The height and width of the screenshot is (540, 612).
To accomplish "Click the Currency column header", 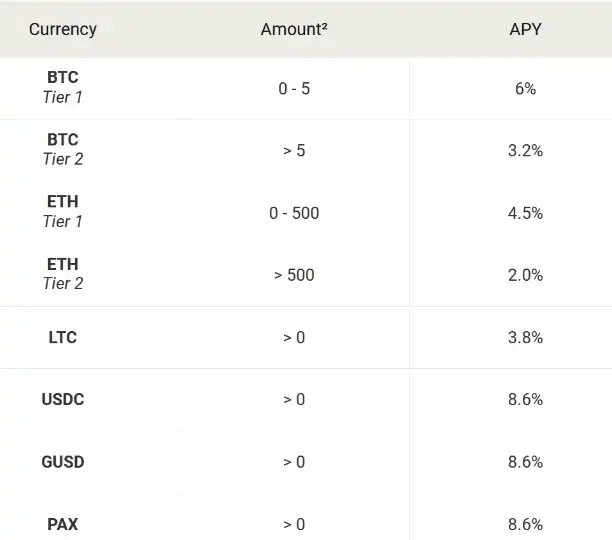I will click(63, 29).
